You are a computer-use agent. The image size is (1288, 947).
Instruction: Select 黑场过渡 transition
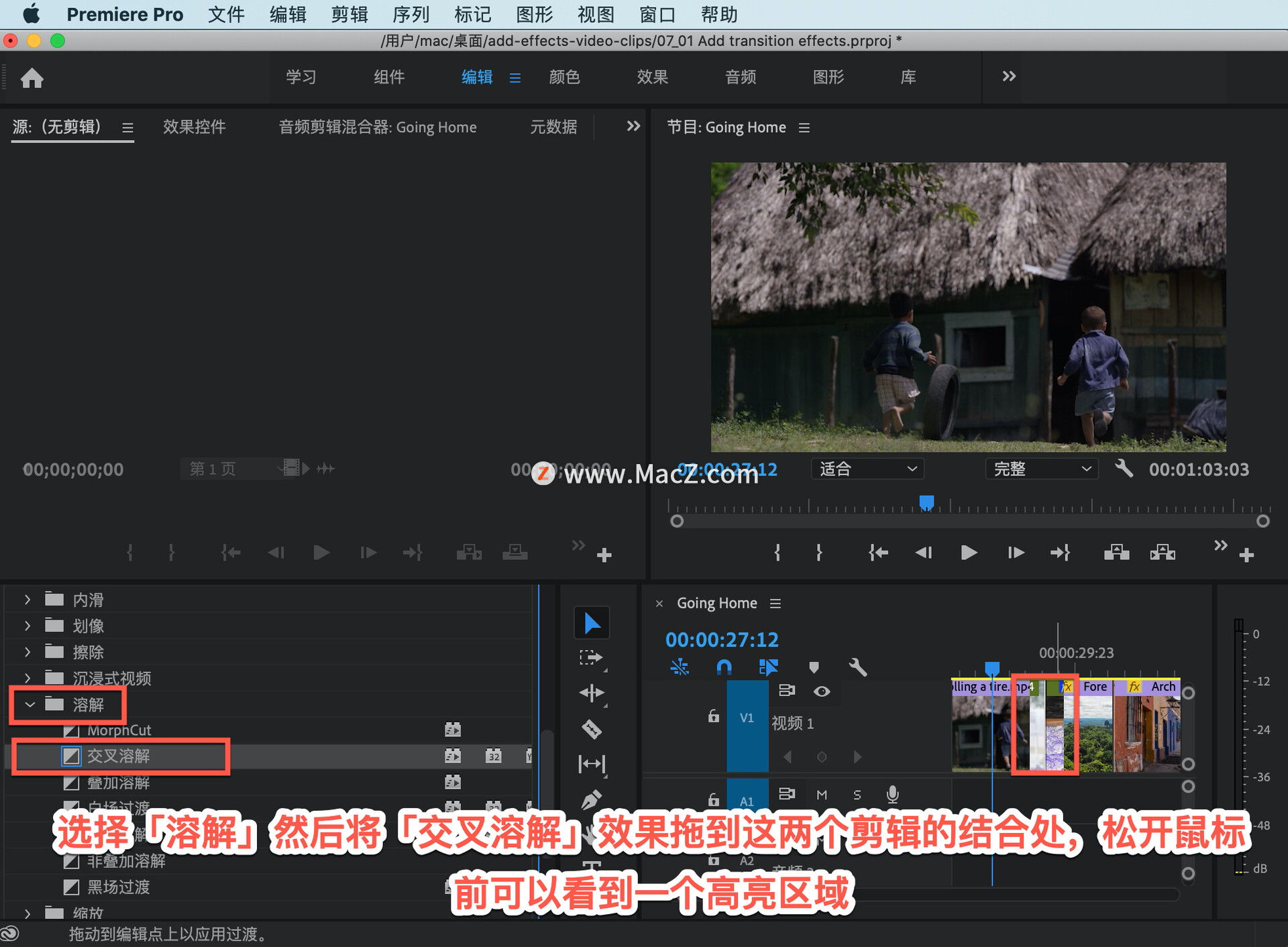click(119, 887)
